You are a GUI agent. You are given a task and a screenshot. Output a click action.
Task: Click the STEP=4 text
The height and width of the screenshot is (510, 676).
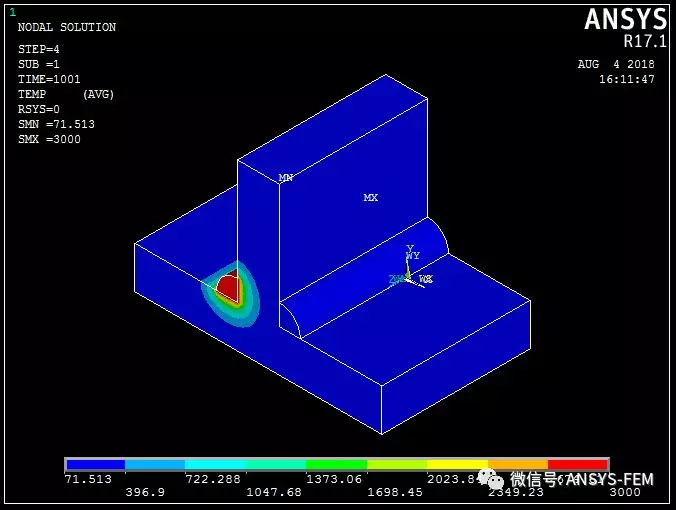pos(39,49)
